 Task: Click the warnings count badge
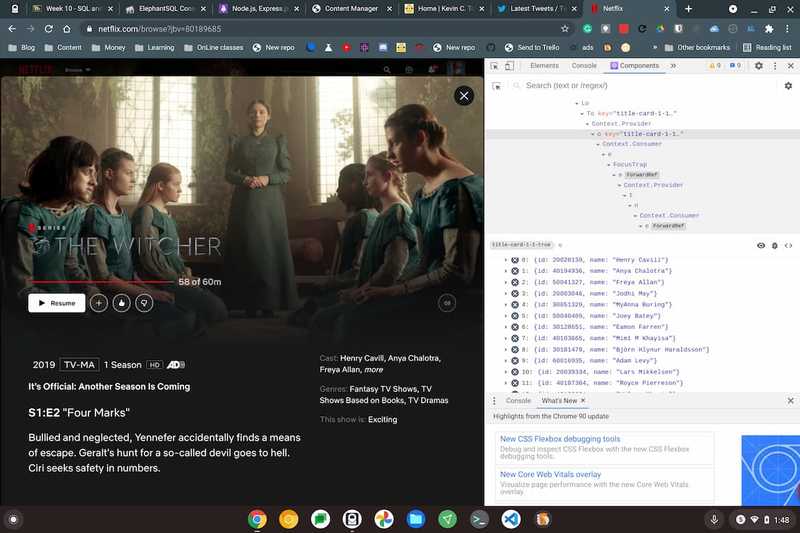click(x=715, y=66)
